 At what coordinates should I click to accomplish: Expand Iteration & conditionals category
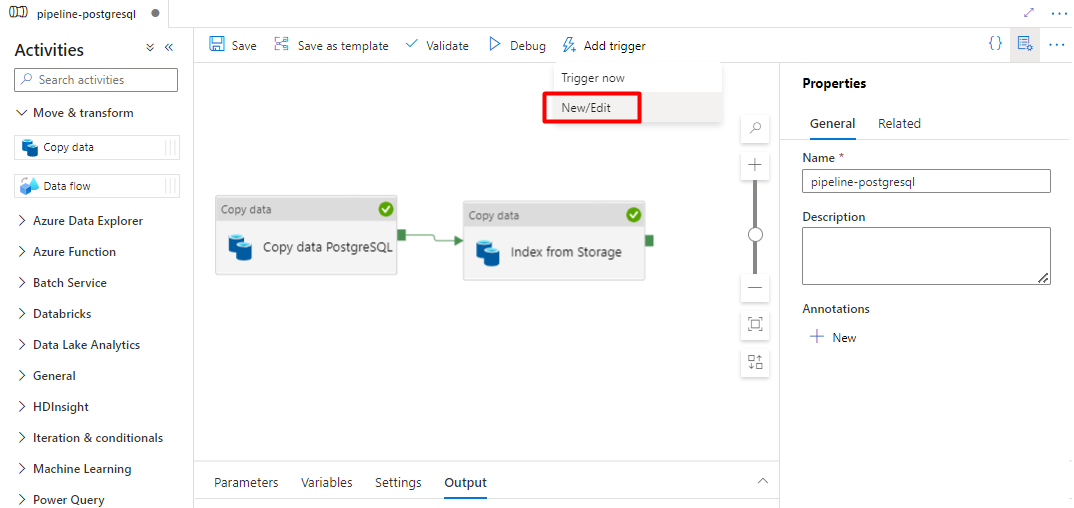click(90, 437)
